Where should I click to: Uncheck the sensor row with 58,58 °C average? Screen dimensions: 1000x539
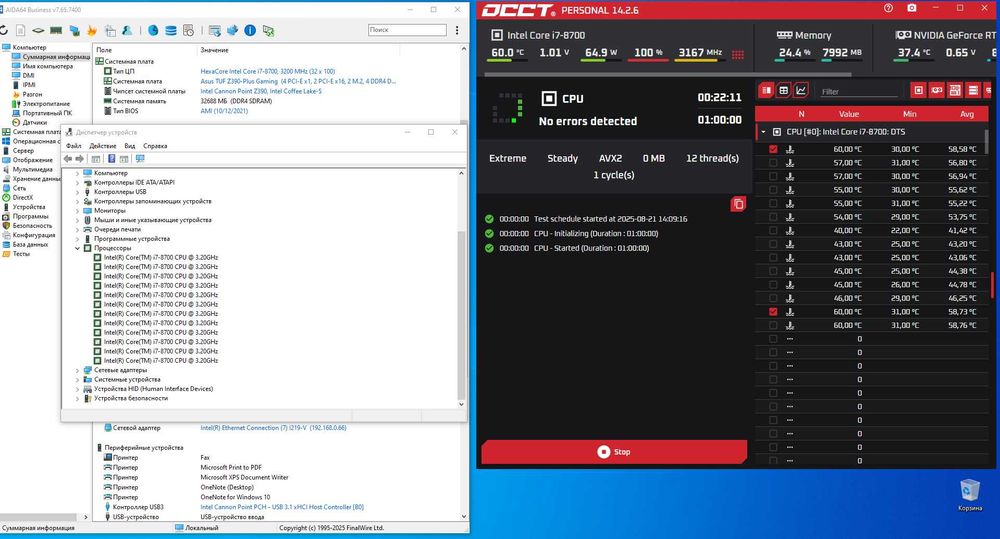click(773, 149)
